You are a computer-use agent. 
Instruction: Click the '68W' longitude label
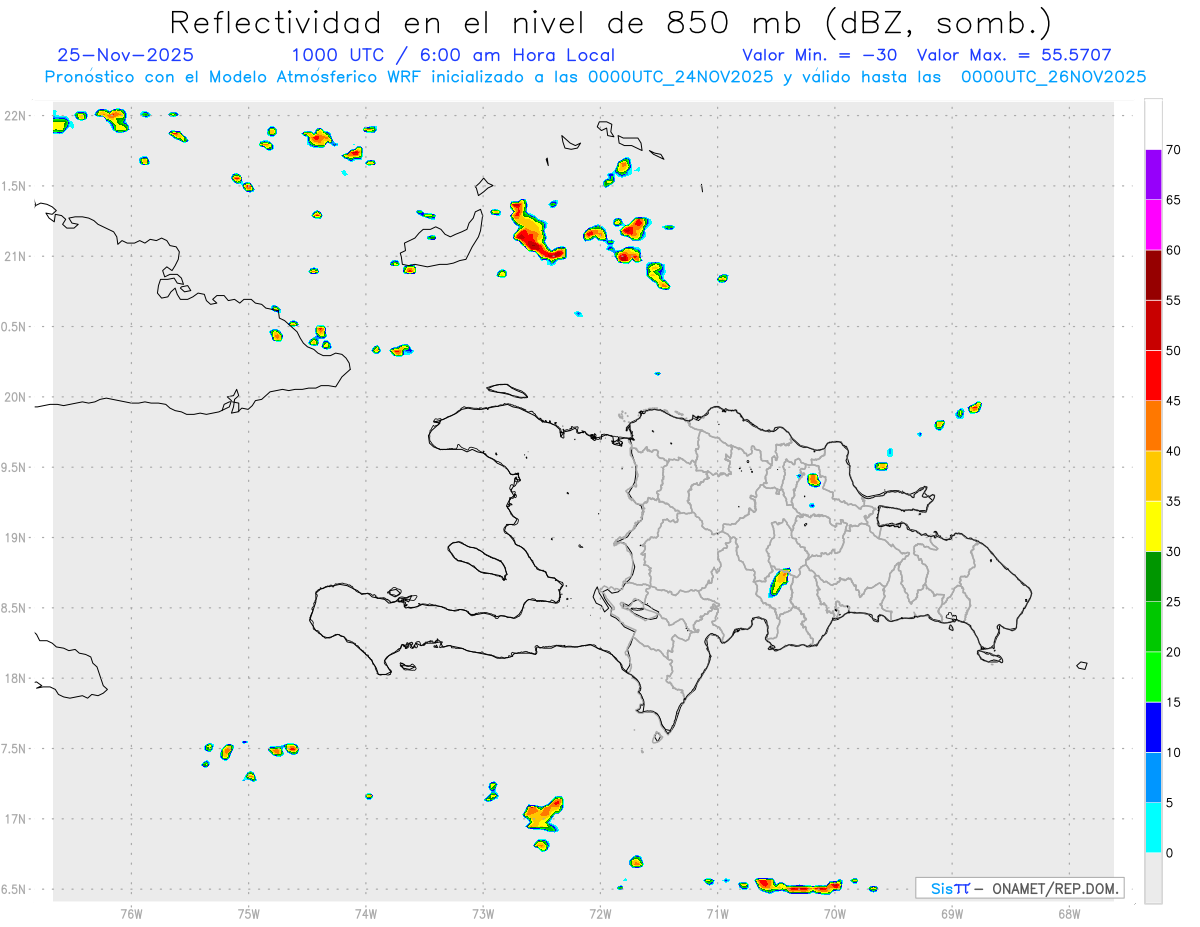pos(1069,913)
